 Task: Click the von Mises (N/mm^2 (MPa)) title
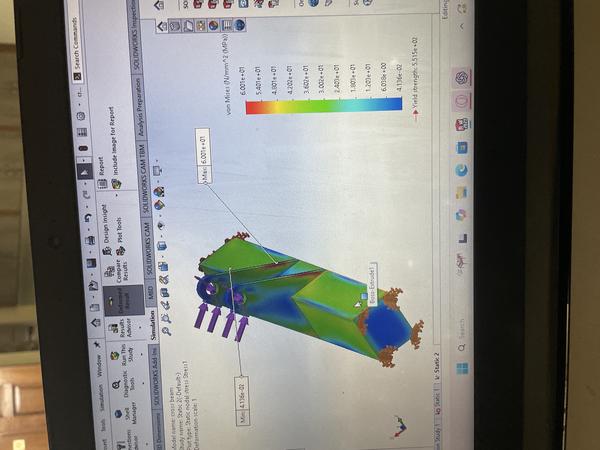pyautogui.click(x=227, y=75)
